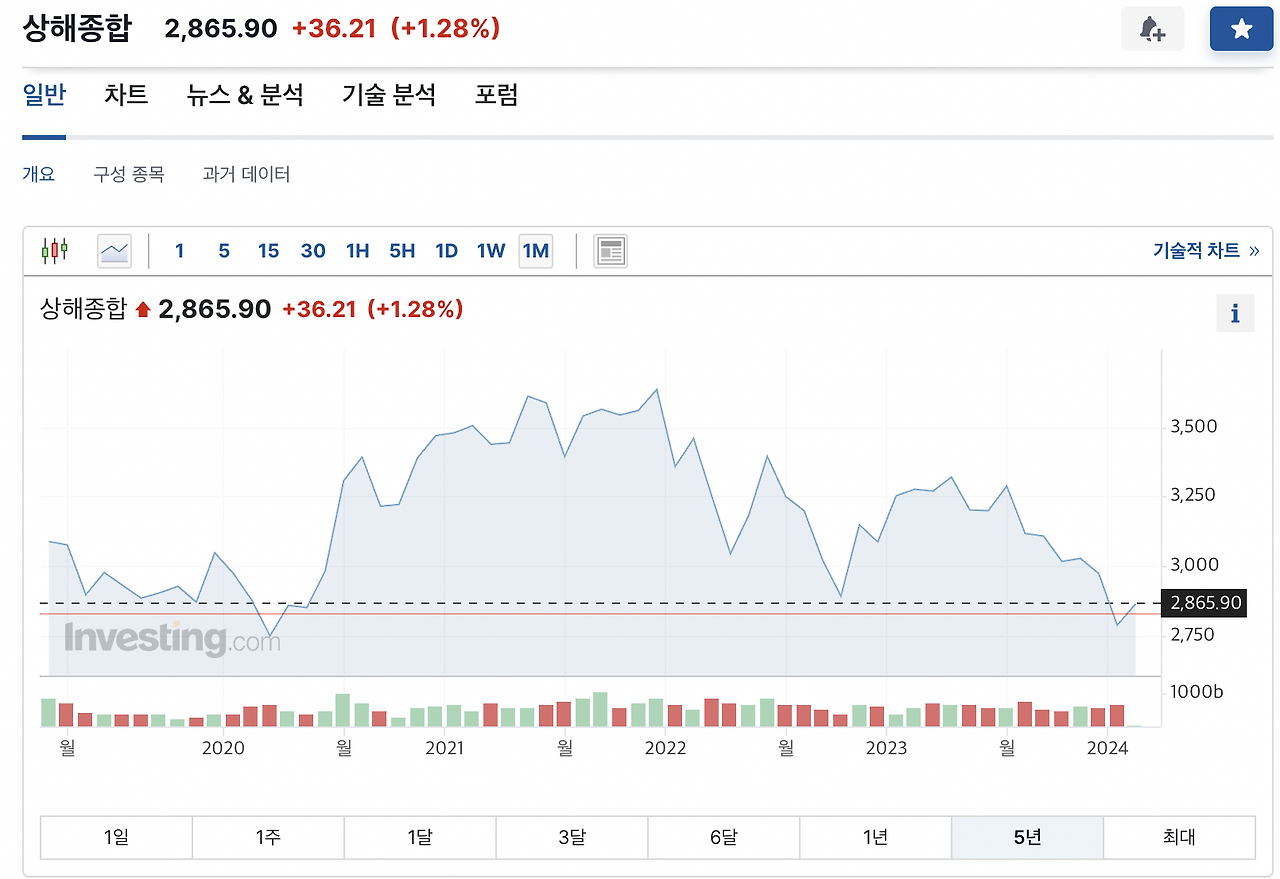The height and width of the screenshot is (879, 1280).
Task: Set the chart interval to 30 minutes
Action: tap(313, 251)
